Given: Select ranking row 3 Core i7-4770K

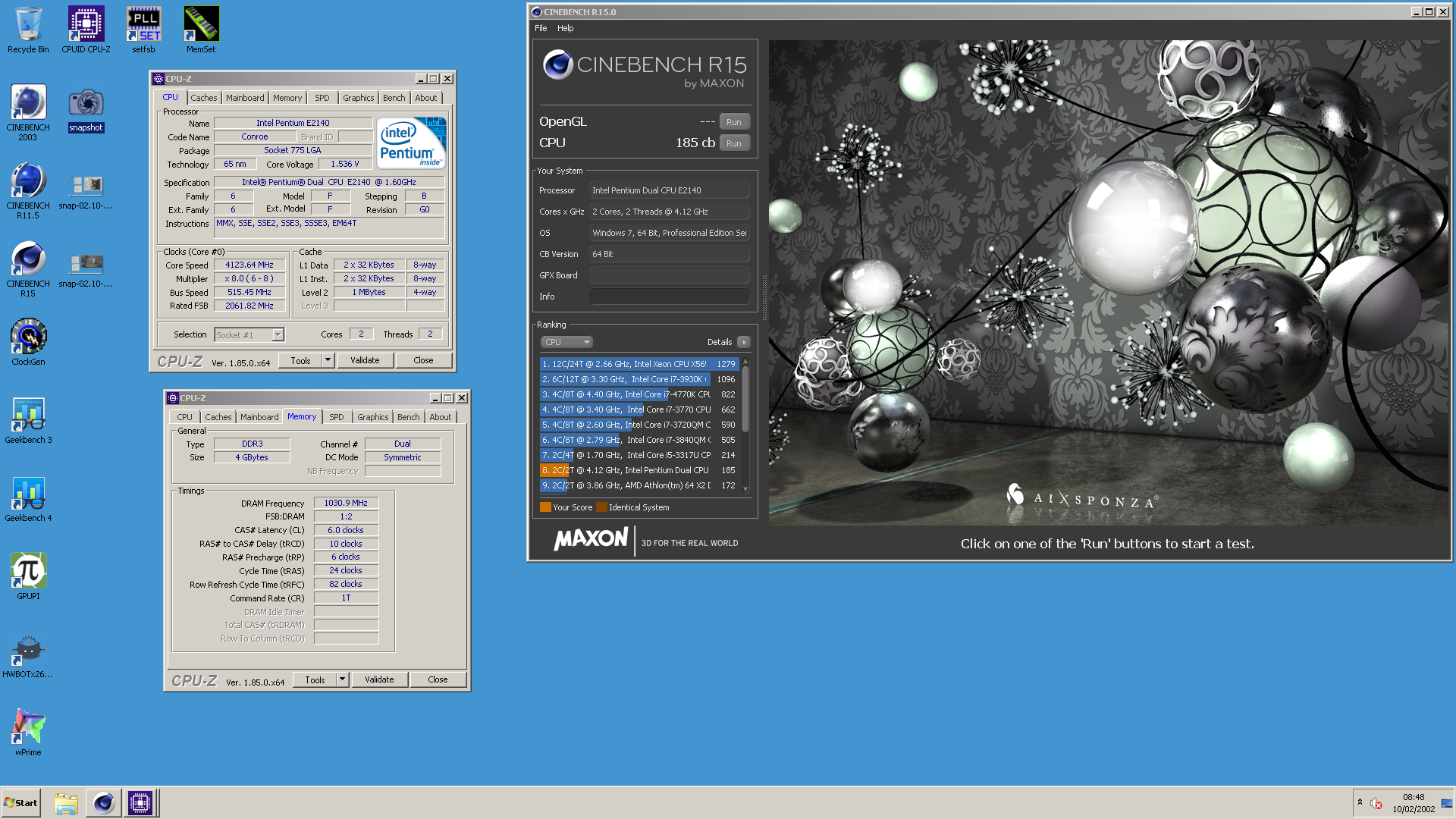Looking at the screenshot, I should pos(639,394).
